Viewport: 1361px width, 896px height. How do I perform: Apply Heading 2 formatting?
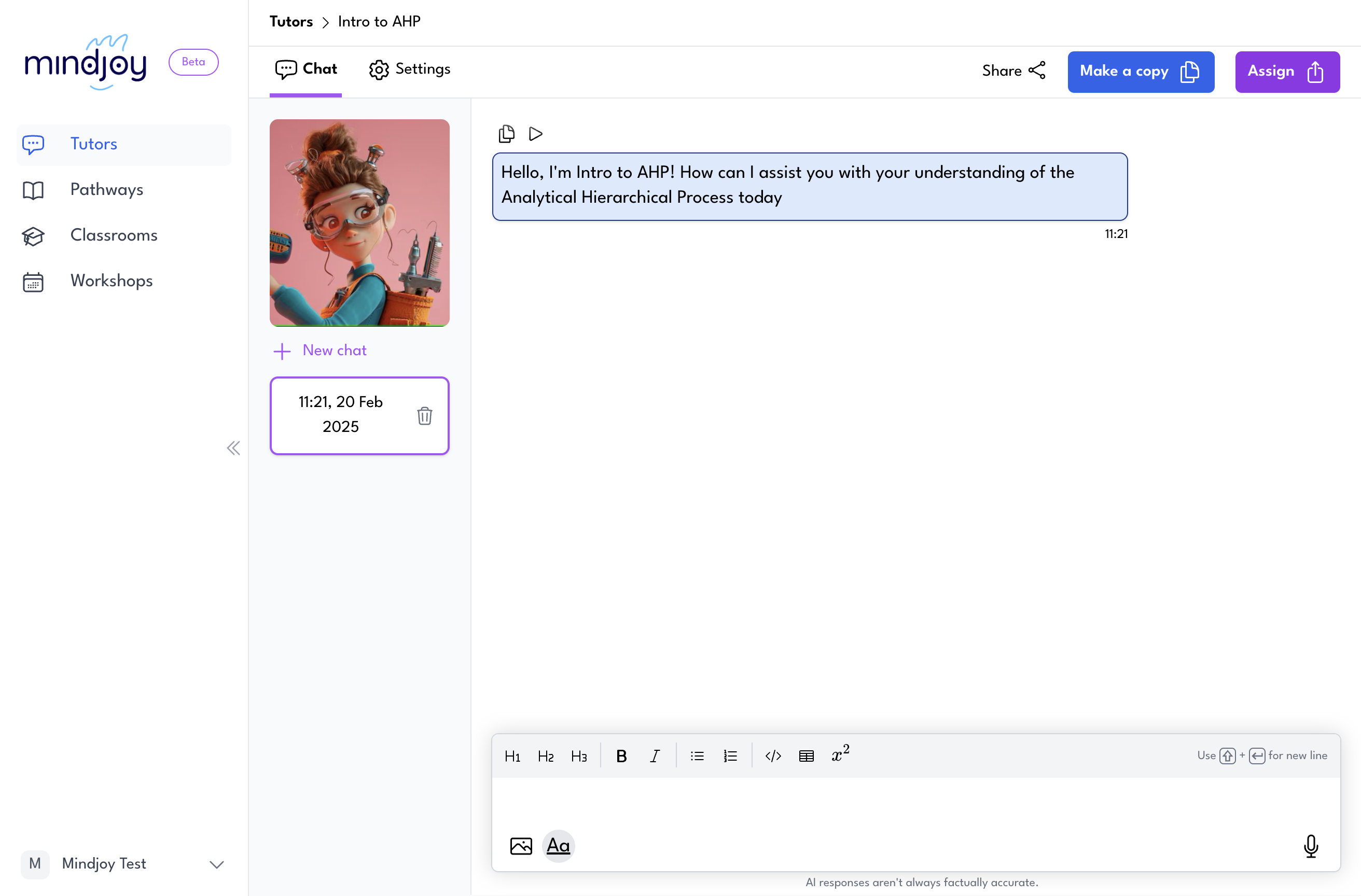pyautogui.click(x=546, y=756)
